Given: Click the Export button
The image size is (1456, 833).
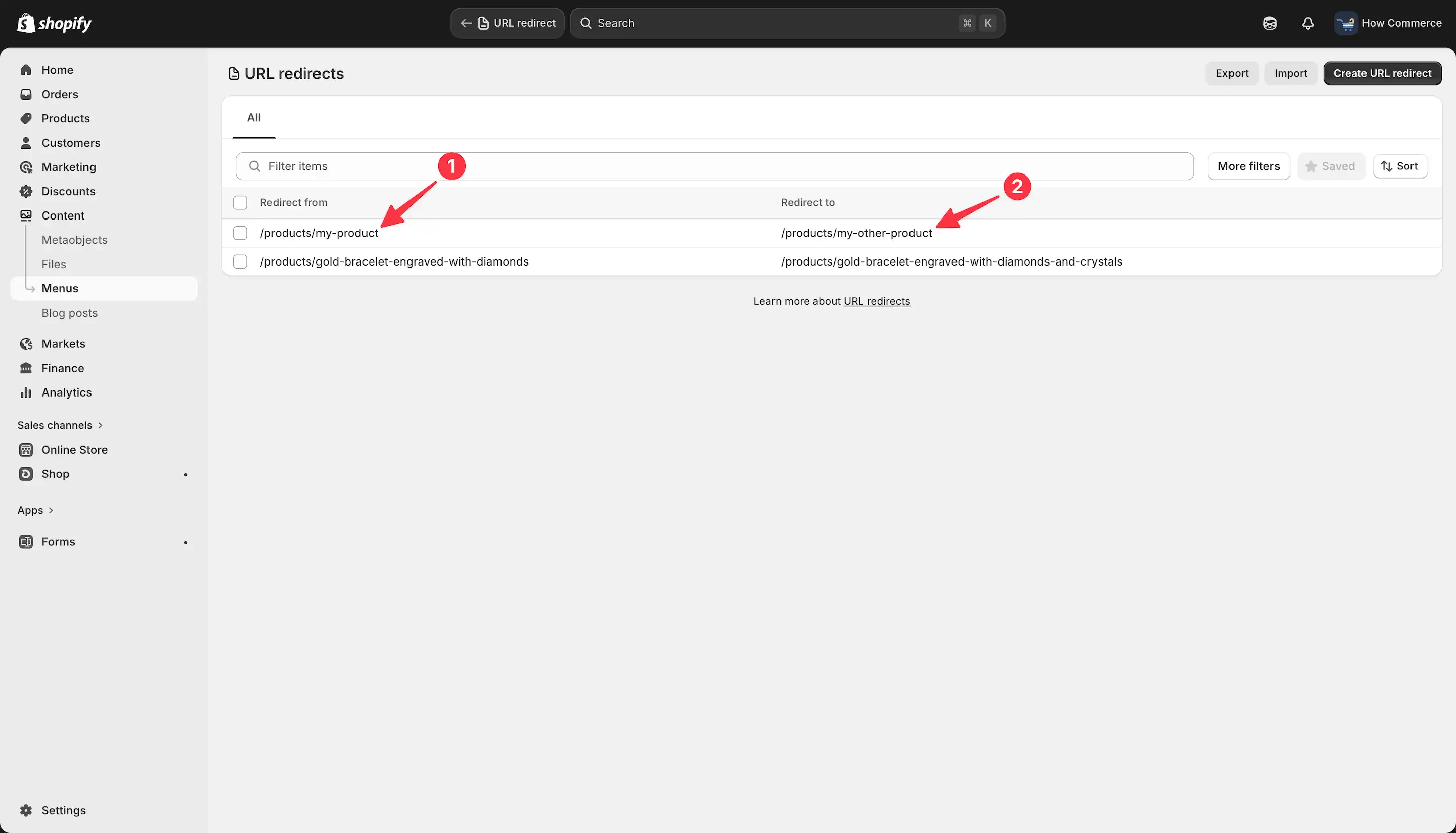Looking at the screenshot, I should pos(1232,73).
